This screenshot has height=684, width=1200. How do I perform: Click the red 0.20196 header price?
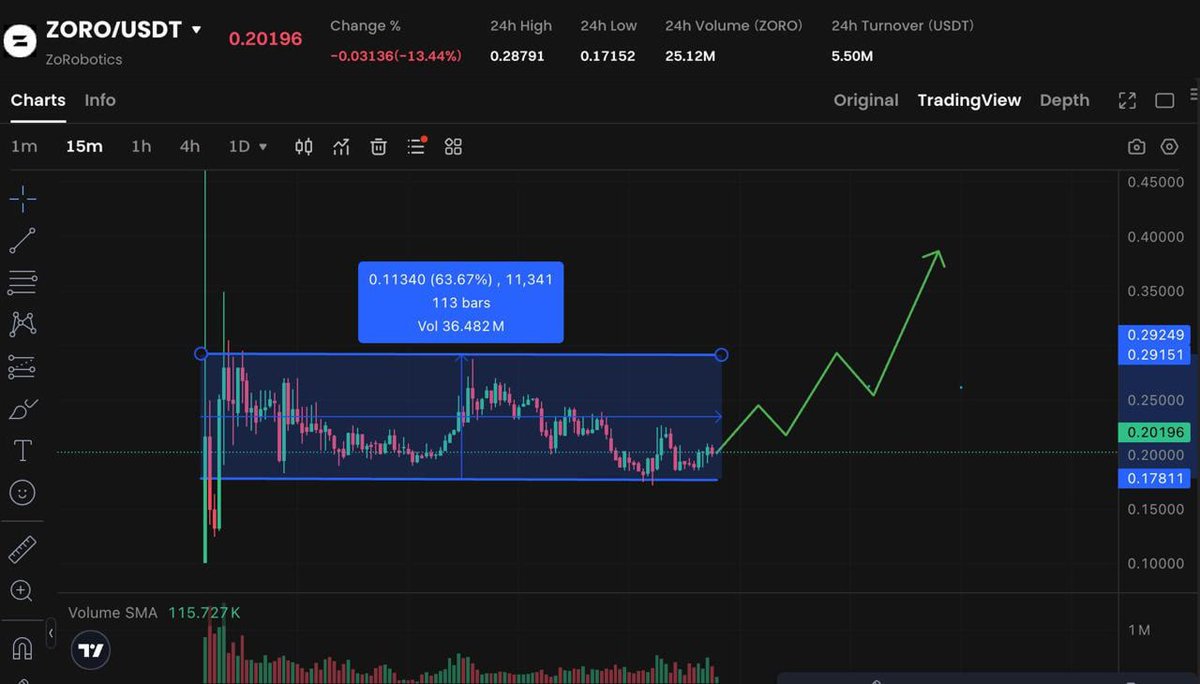tap(265, 39)
